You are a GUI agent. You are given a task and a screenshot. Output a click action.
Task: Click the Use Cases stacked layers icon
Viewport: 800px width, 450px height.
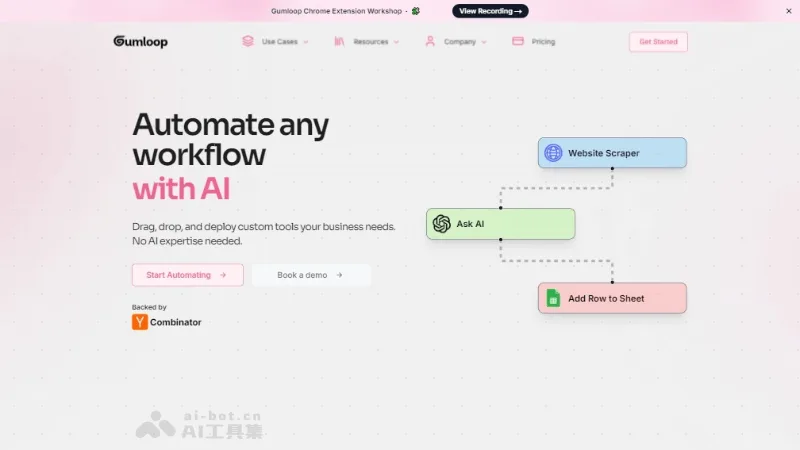[x=248, y=41]
